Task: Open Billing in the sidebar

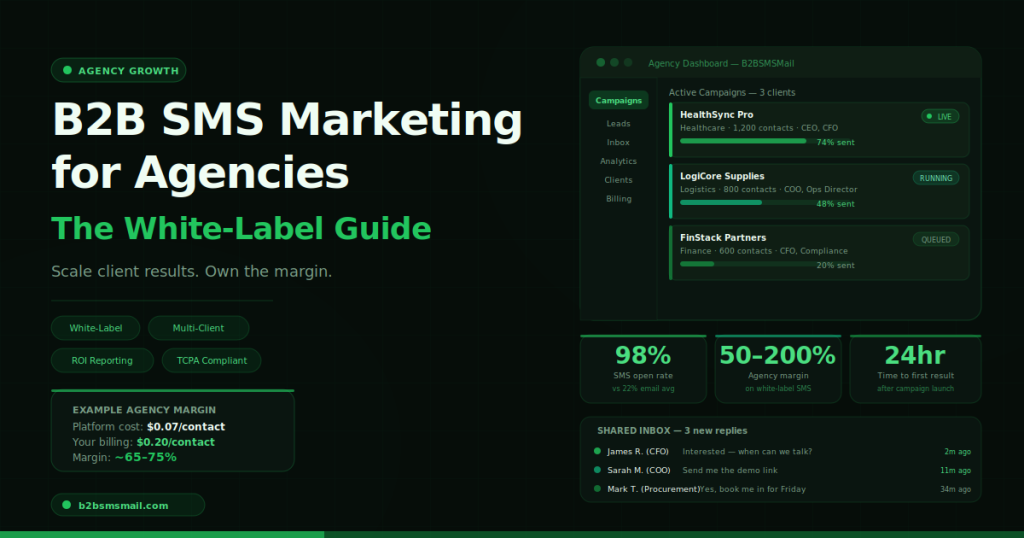Action: click(x=618, y=199)
